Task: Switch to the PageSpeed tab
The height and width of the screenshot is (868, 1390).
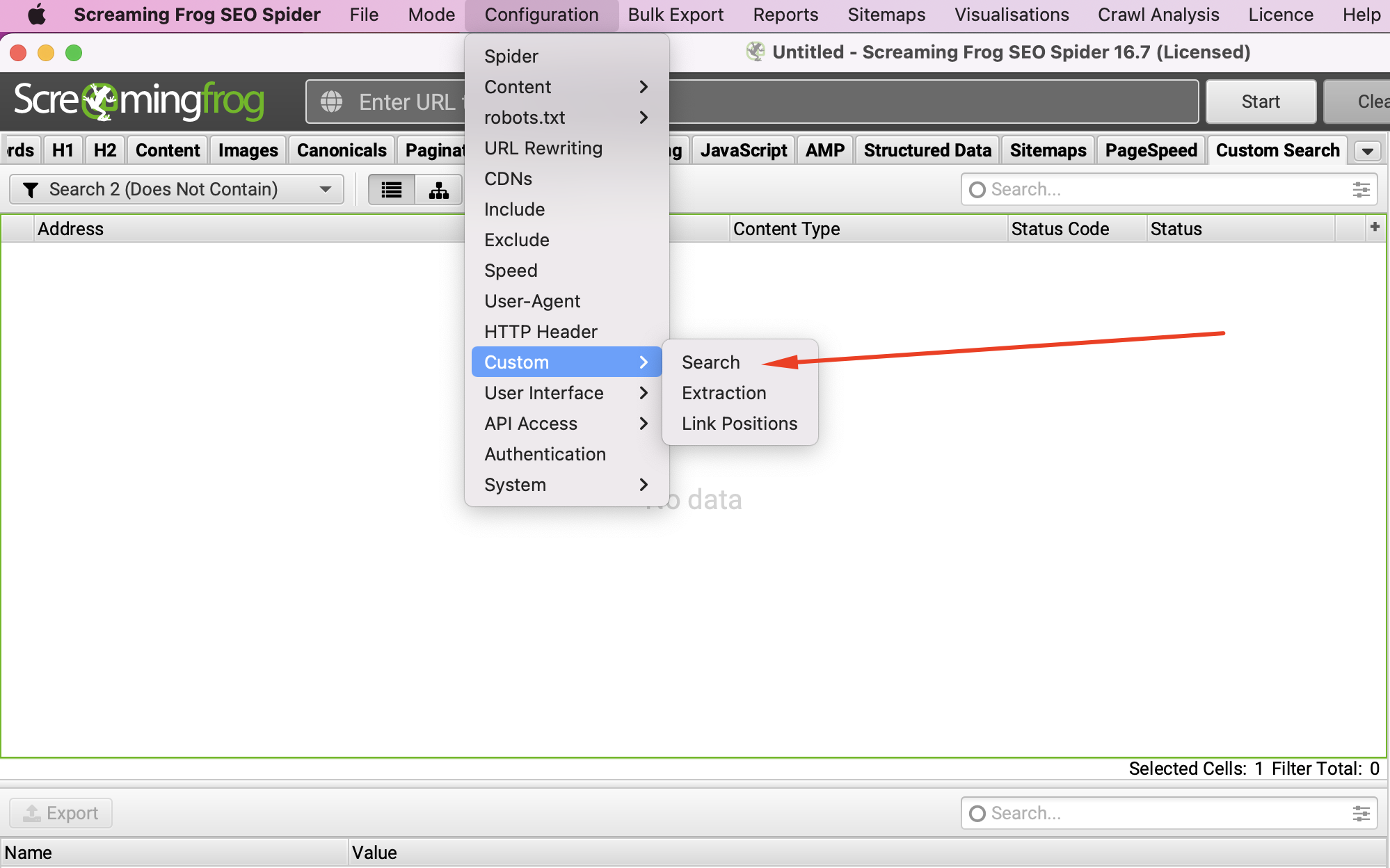Action: [1151, 151]
